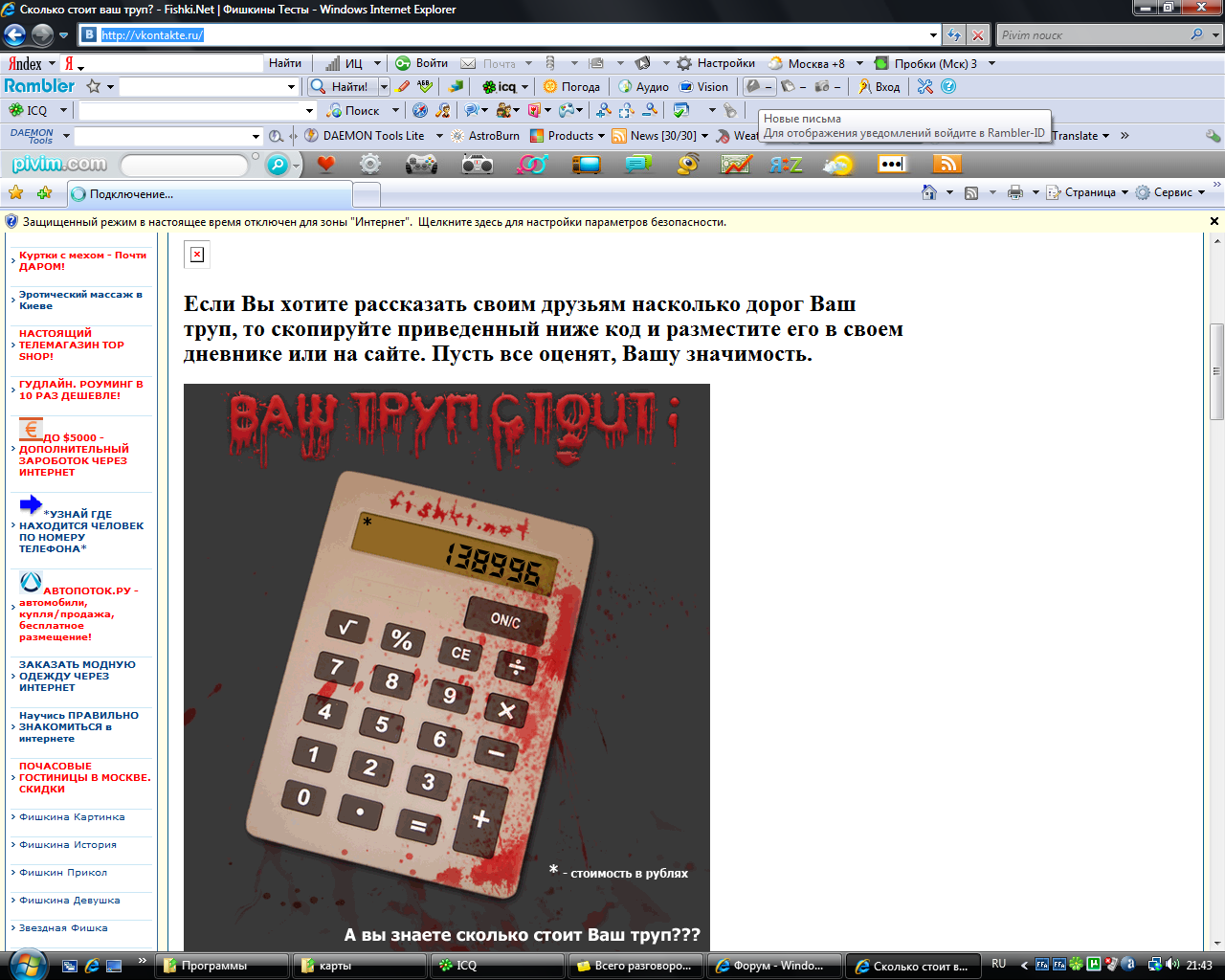Screen dimensions: 1225x980
Task: Click the Войти button in Yandex bar
Action: (422, 63)
